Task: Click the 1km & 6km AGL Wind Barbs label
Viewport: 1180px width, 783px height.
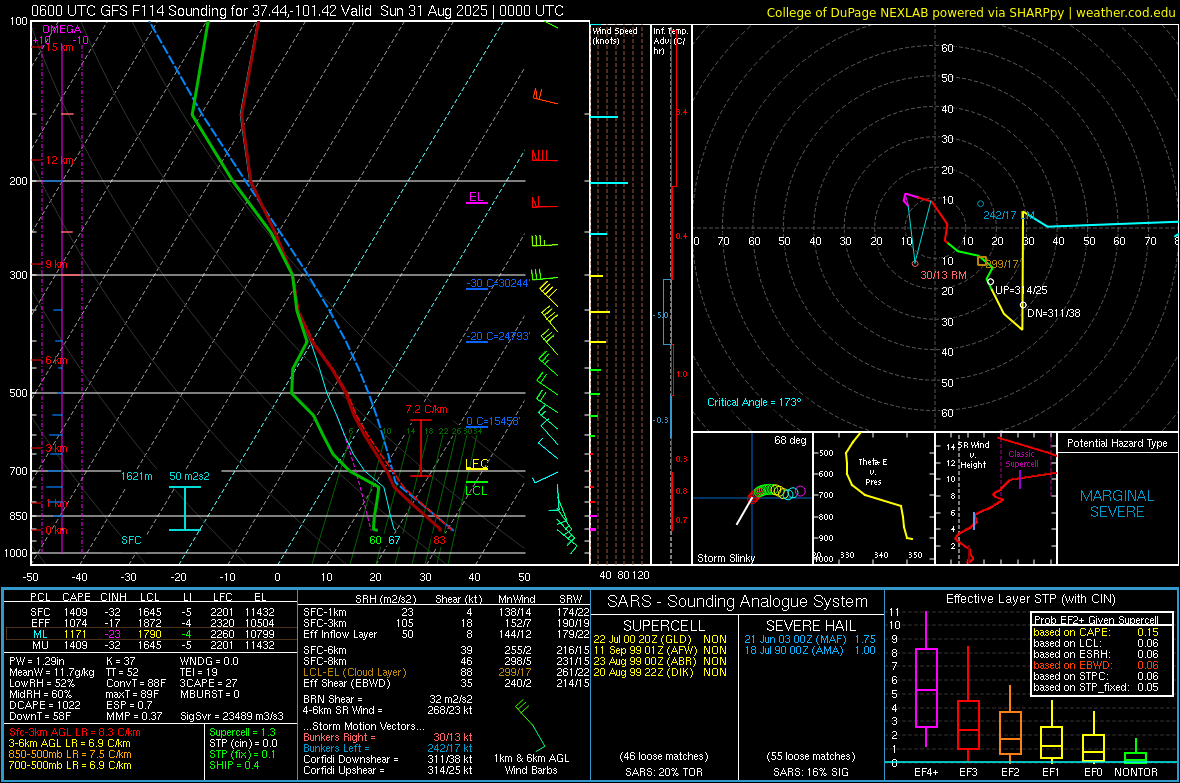Action: (x=531, y=764)
